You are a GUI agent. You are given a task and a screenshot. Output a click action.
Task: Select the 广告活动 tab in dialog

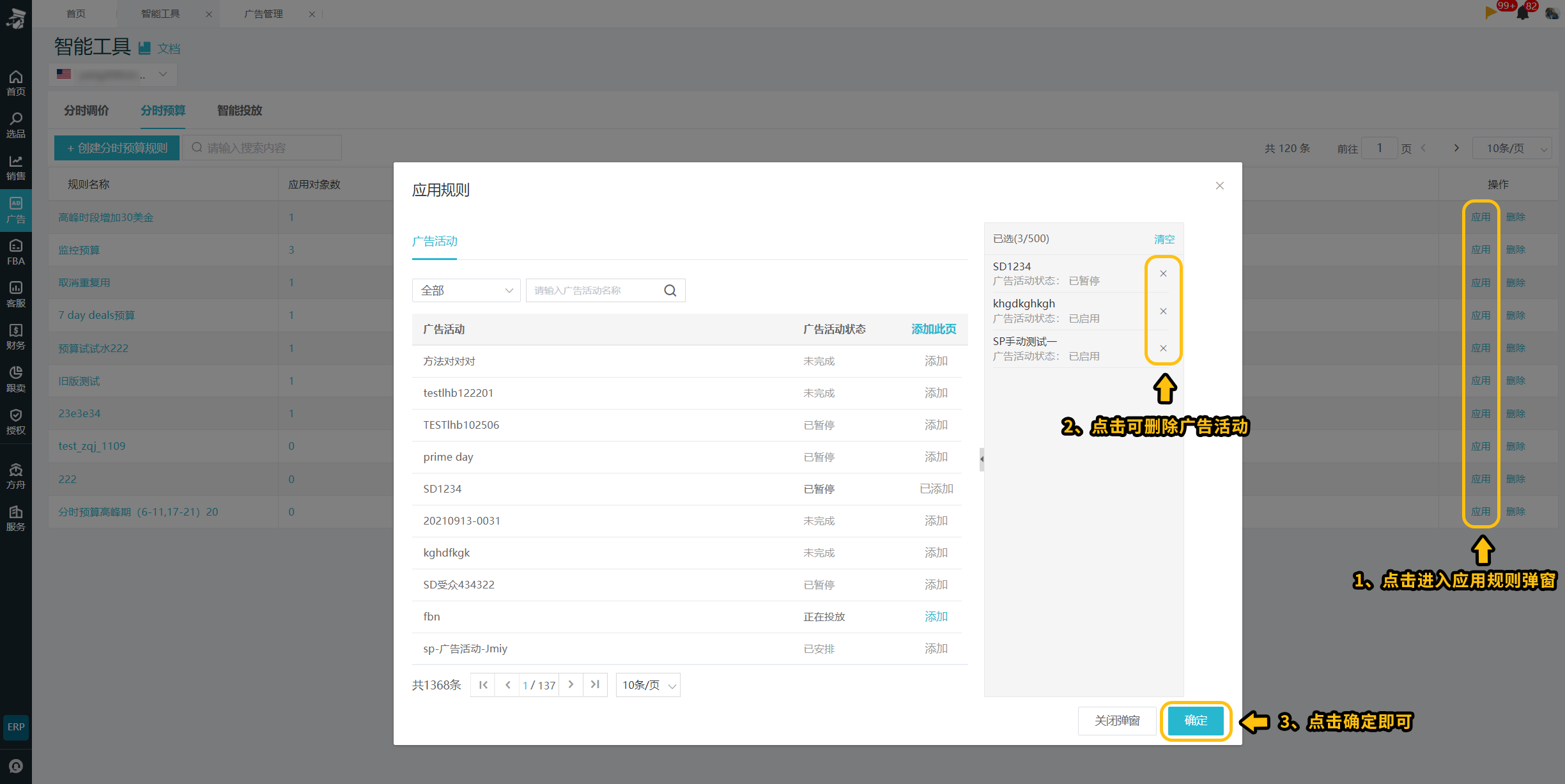click(x=435, y=242)
